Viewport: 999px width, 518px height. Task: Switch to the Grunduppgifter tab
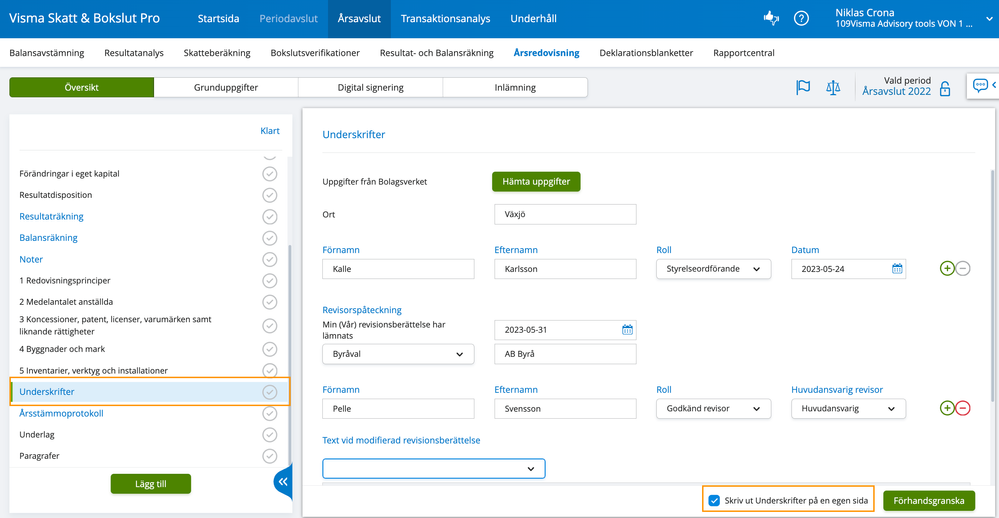point(226,88)
